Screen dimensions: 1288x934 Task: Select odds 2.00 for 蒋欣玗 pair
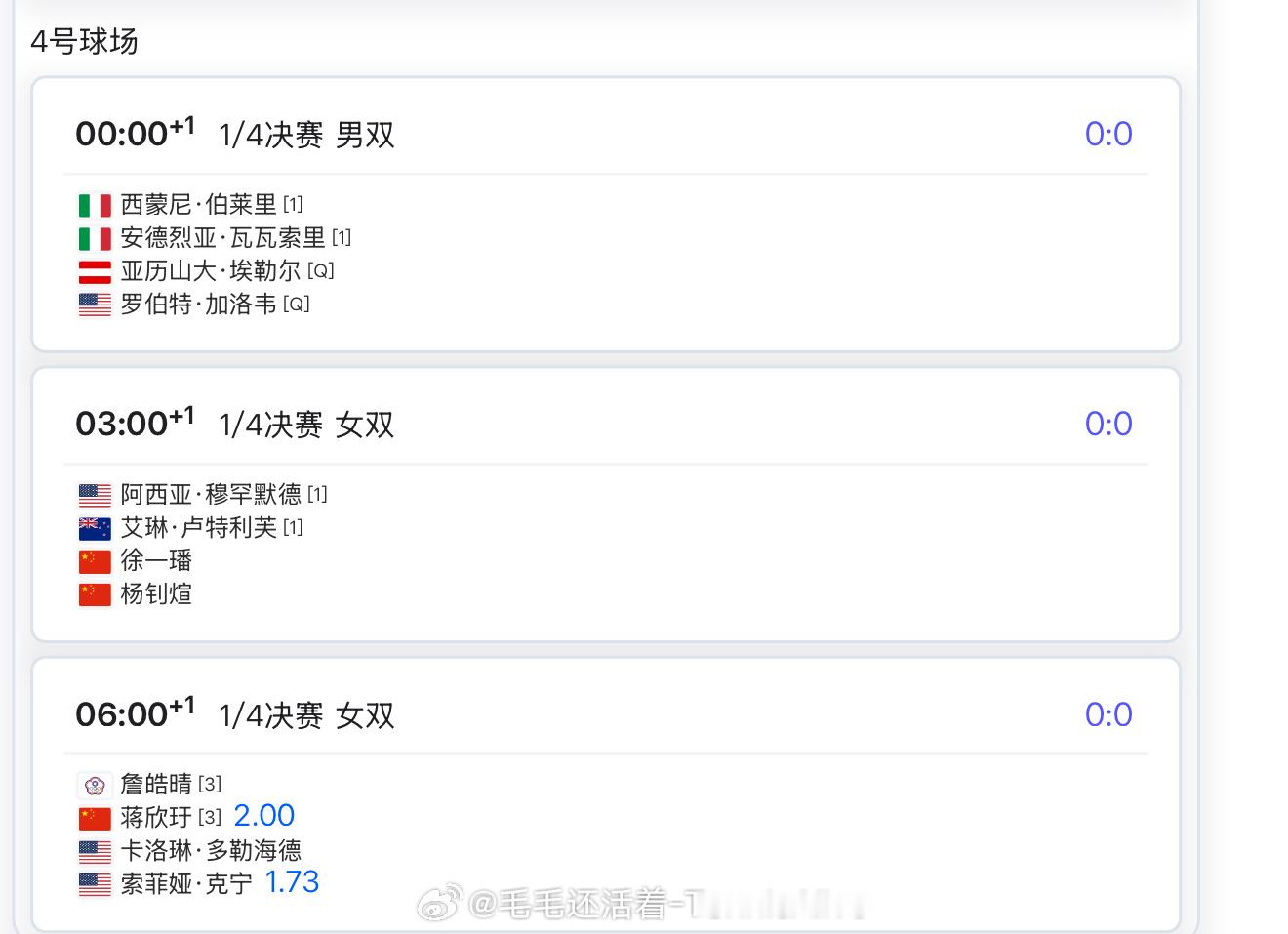click(264, 816)
